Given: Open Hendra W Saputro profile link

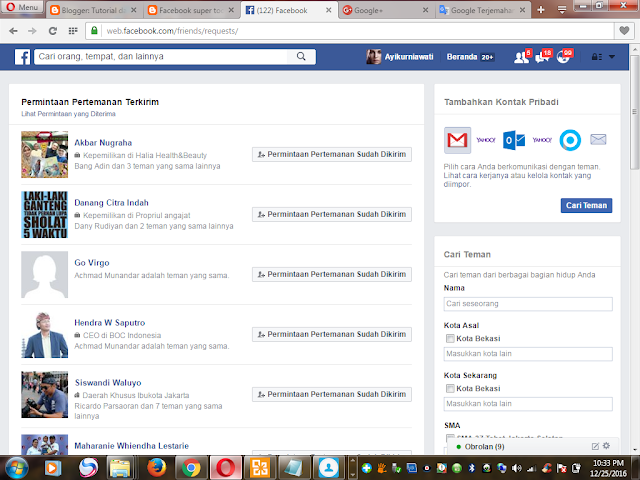Looking at the screenshot, I should [x=110, y=323].
